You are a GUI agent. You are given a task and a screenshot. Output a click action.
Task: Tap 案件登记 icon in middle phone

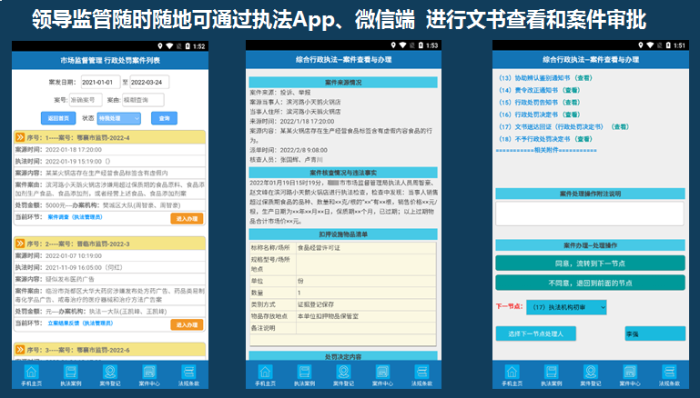343,375
